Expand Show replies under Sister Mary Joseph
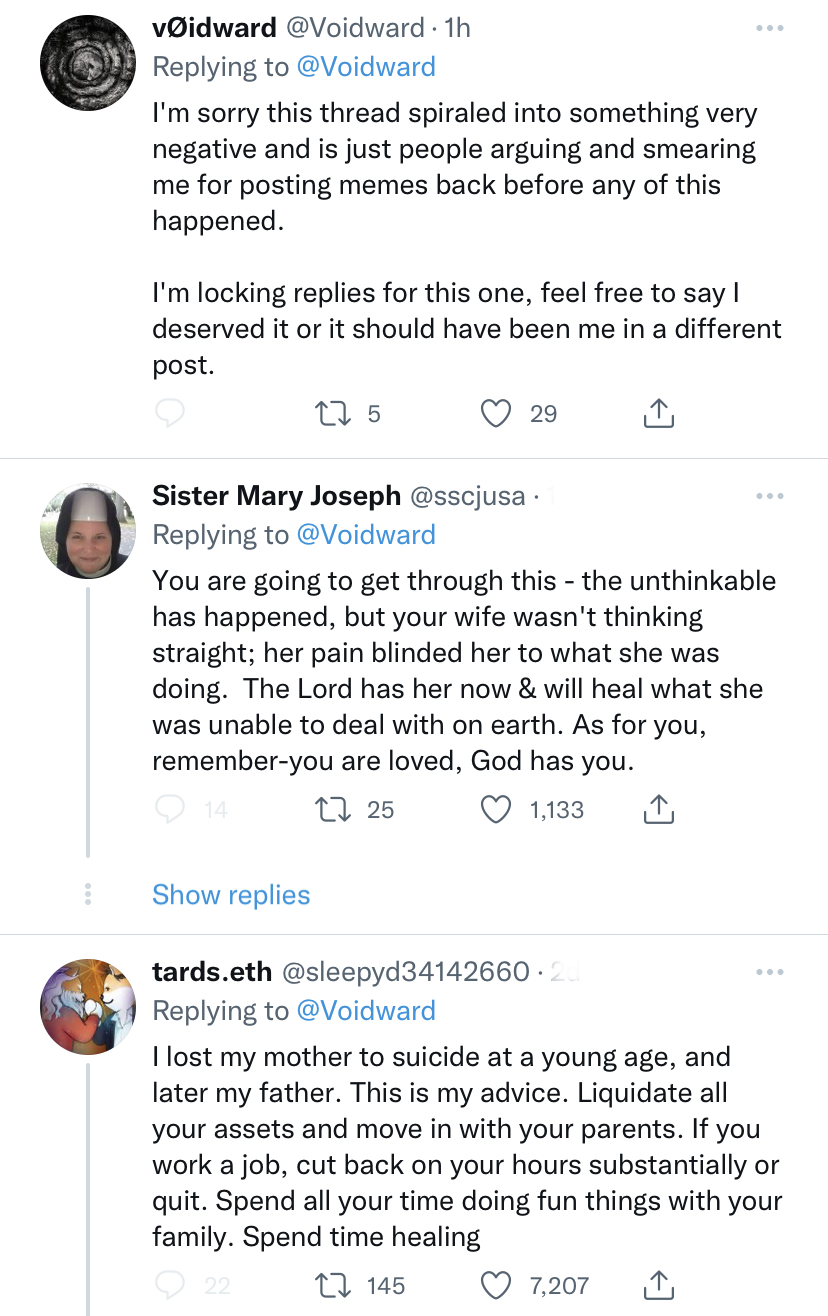The image size is (828, 1316). [x=231, y=894]
